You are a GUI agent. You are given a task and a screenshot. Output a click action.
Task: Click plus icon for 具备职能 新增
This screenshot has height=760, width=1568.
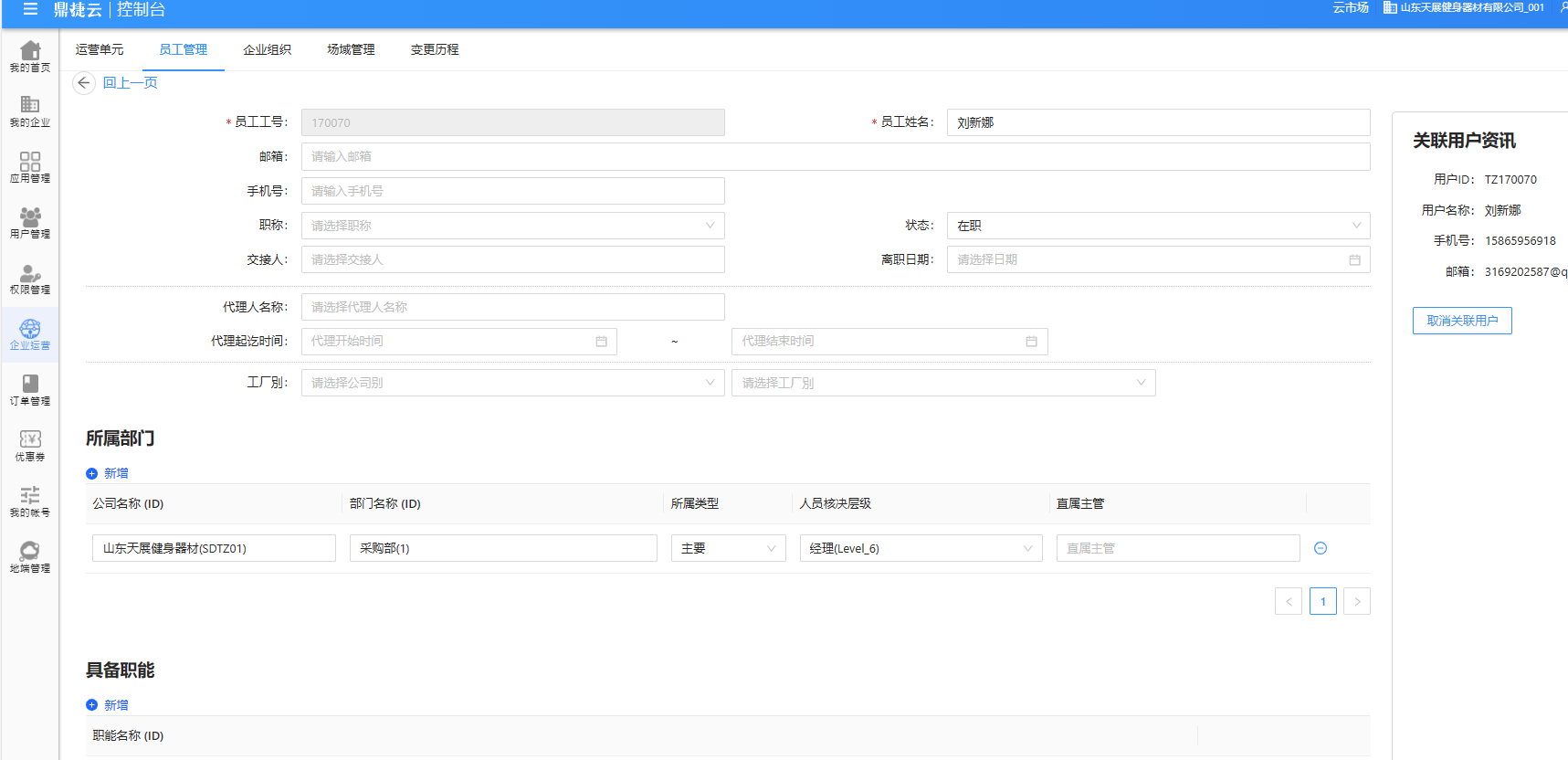point(91,705)
